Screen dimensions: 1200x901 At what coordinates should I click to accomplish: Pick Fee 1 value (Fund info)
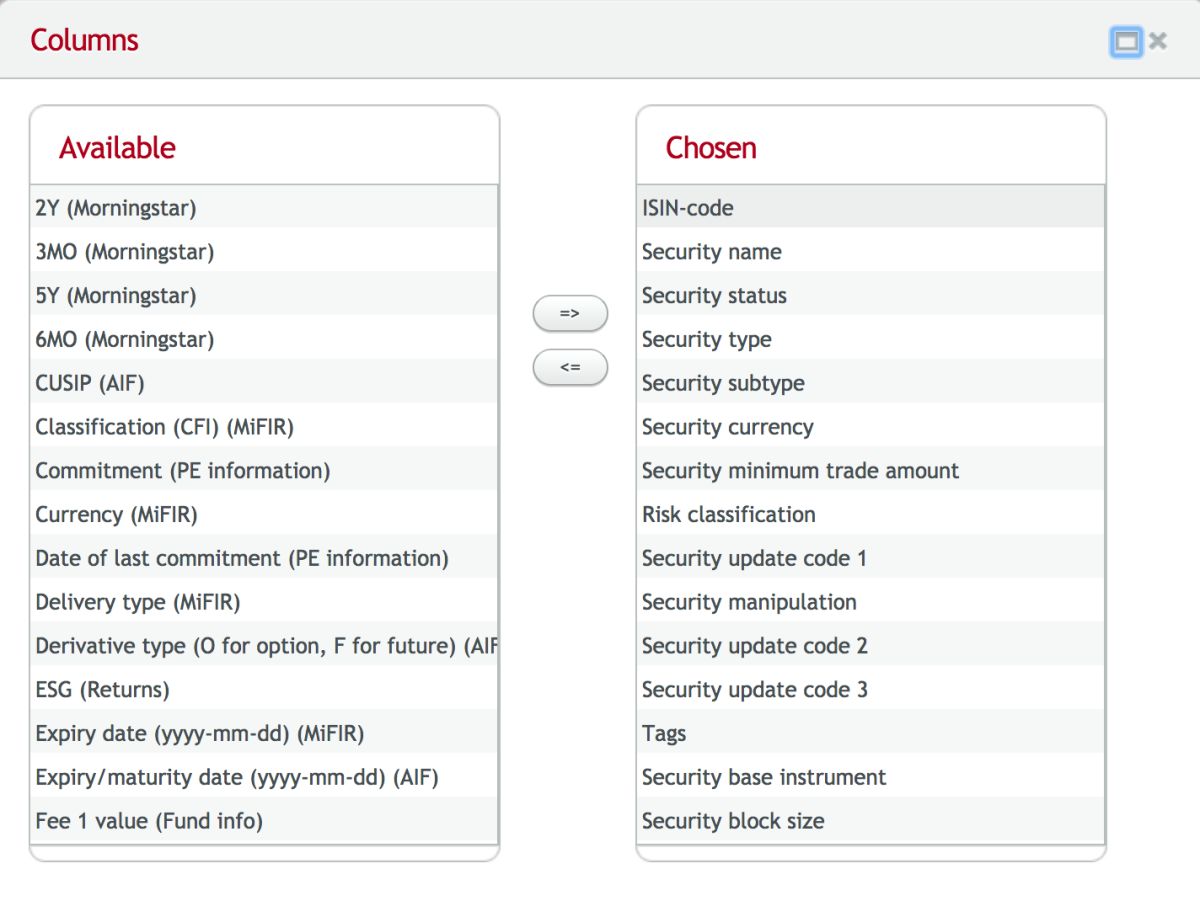[x=149, y=821]
